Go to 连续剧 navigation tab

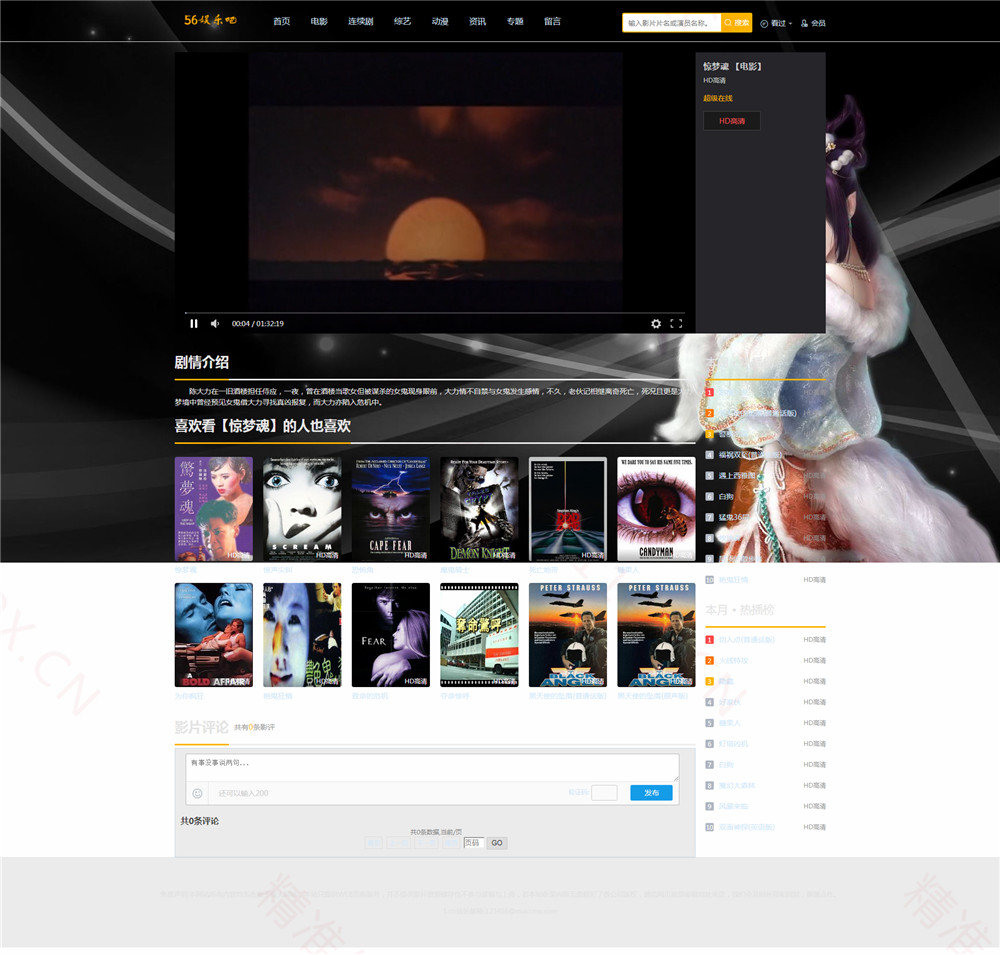pyautogui.click(x=360, y=21)
